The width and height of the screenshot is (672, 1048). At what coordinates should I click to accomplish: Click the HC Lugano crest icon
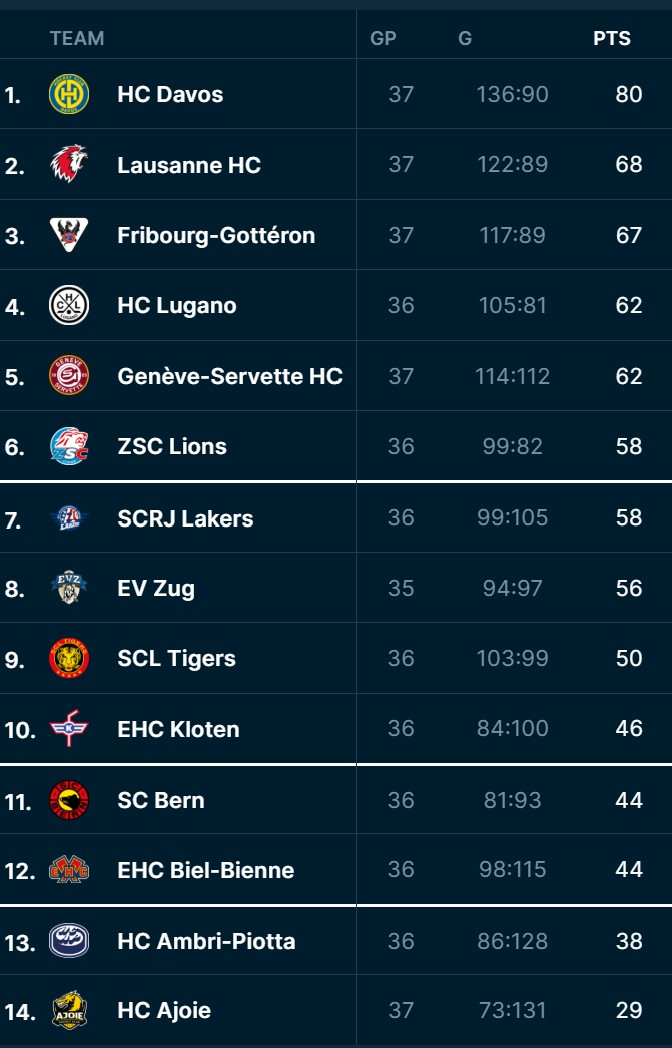click(69, 305)
